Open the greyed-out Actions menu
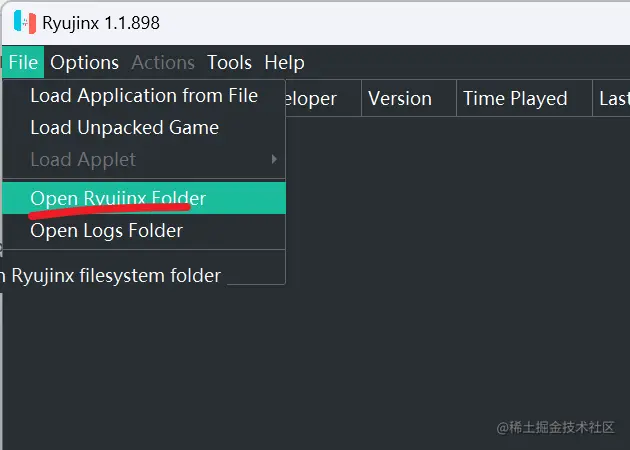 pyautogui.click(x=163, y=62)
